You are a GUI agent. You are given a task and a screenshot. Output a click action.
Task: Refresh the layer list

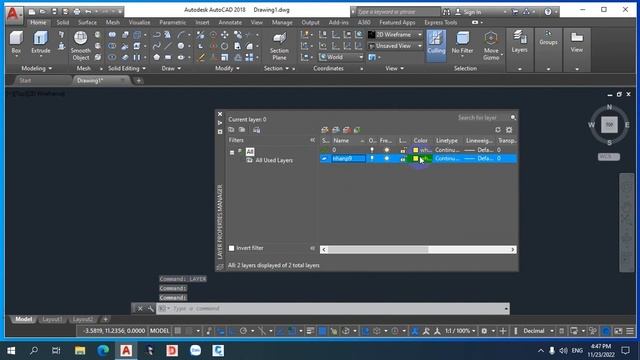pyautogui.click(x=498, y=130)
